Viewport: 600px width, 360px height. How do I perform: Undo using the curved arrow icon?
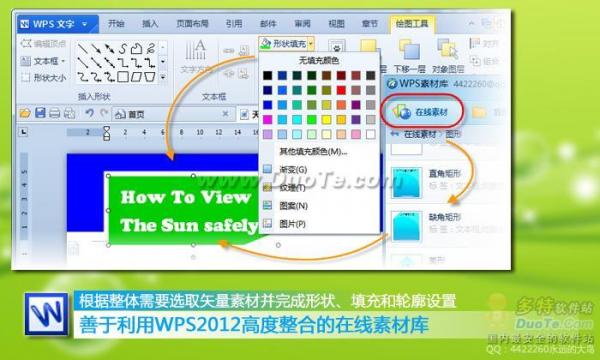click(89, 113)
